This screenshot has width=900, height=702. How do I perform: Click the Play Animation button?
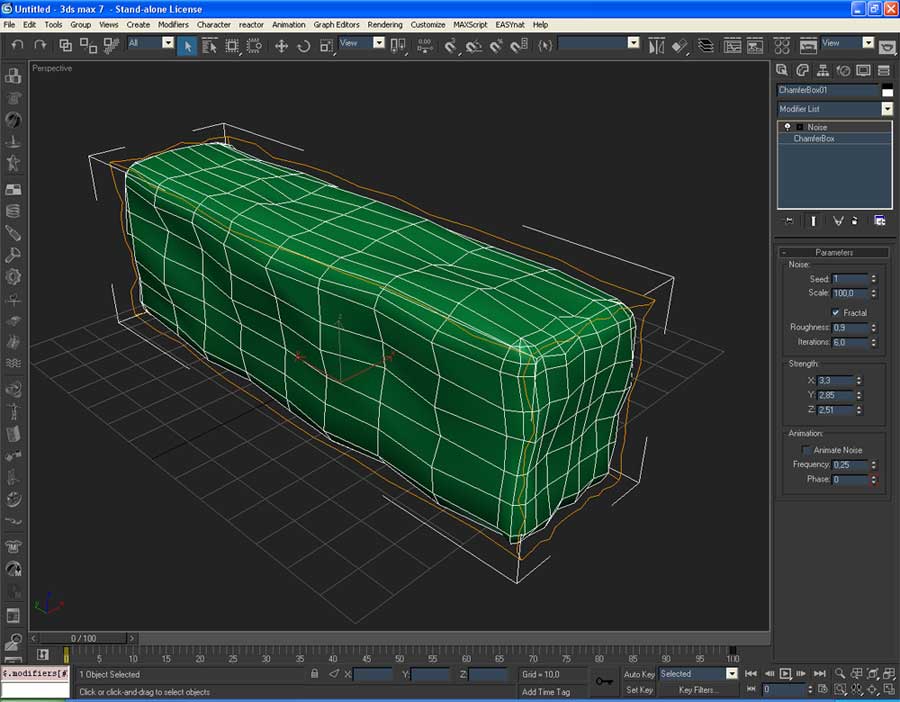pos(785,673)
